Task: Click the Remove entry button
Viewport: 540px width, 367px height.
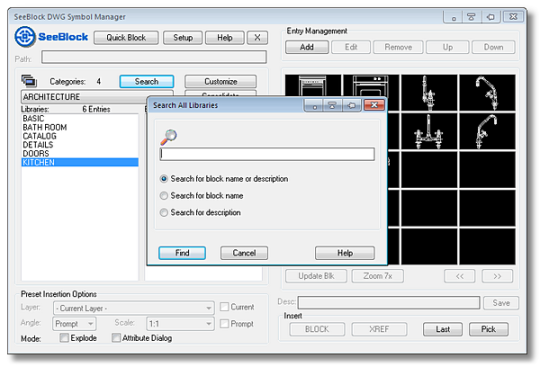Action: point(398,47)
